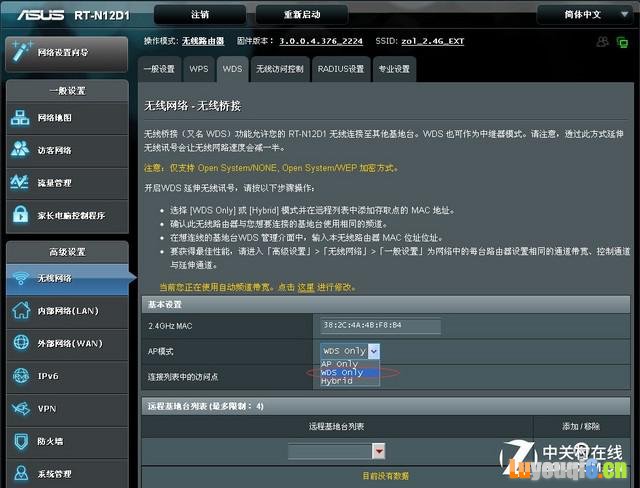Click the LAN house icon
The height and width of the screenshot is (488, 640).
(21, 311)
